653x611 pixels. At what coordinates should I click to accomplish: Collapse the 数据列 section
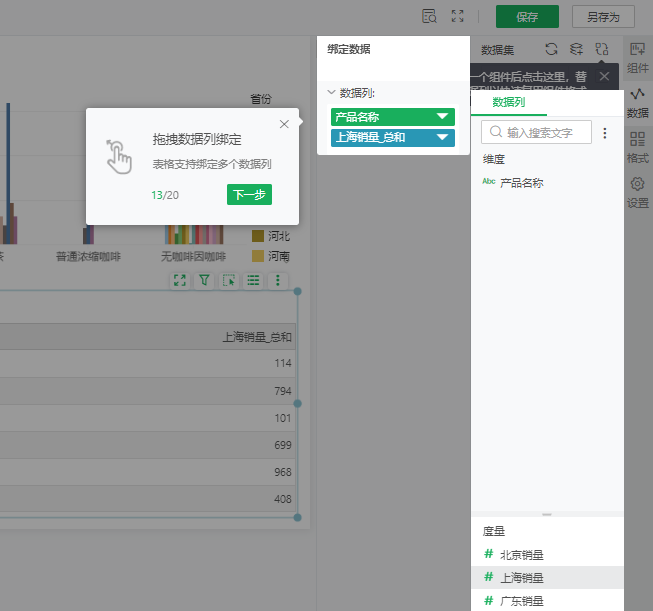pyautogui.click(x=331, y=93)
